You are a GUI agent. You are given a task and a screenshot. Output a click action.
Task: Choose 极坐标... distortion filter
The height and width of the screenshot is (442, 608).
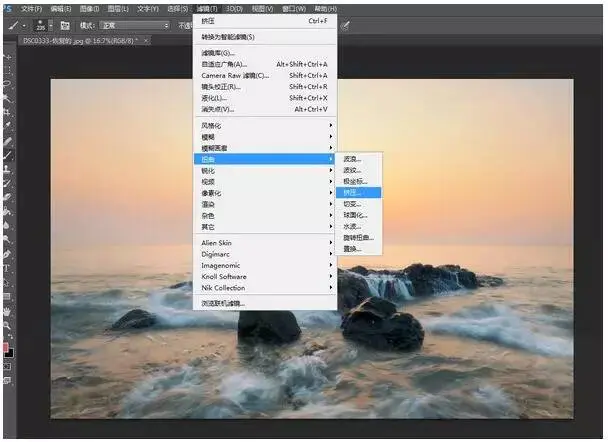click(359, 181)
